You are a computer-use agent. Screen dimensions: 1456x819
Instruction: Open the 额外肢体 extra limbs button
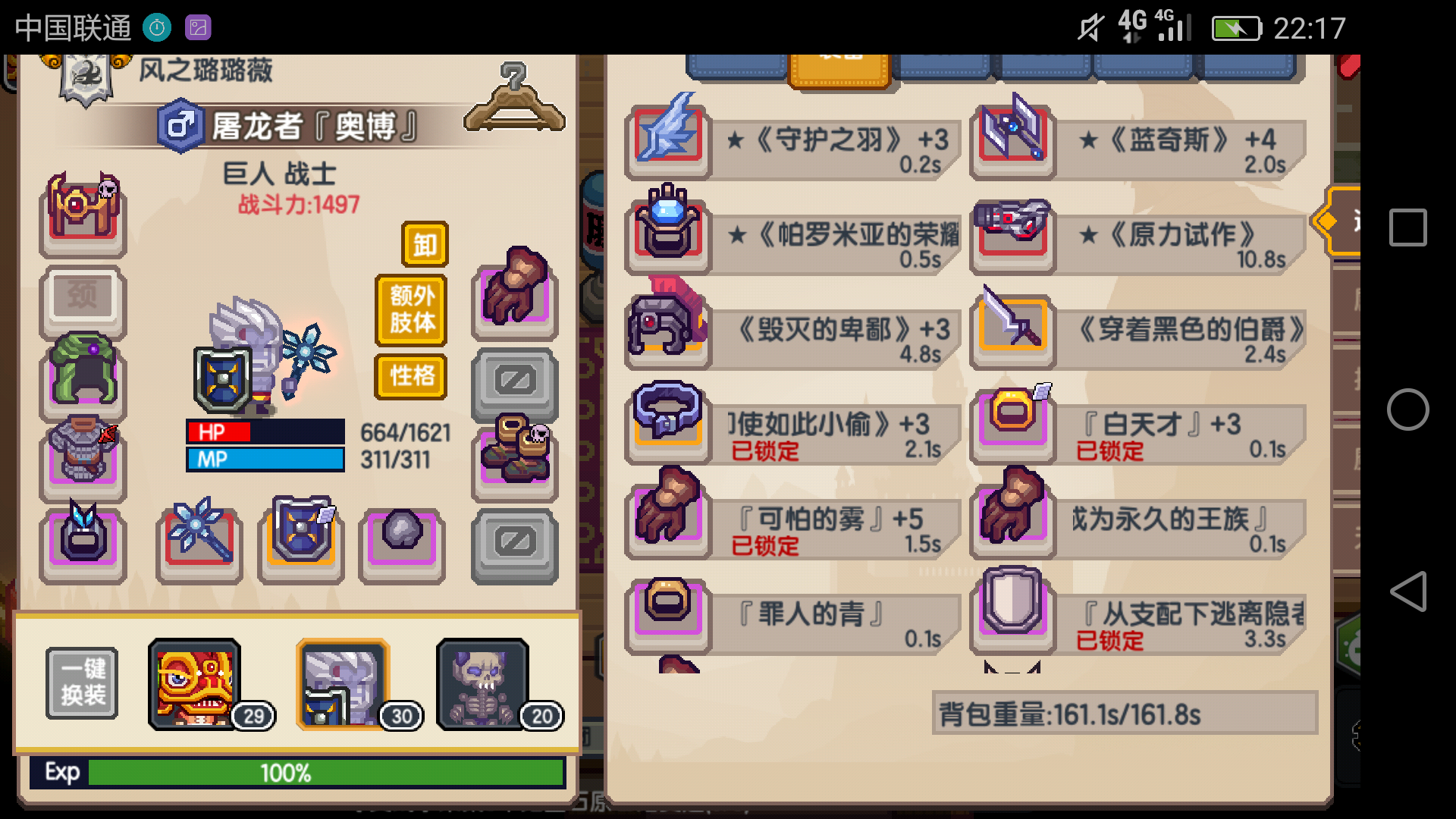click(x=411, y=309)
